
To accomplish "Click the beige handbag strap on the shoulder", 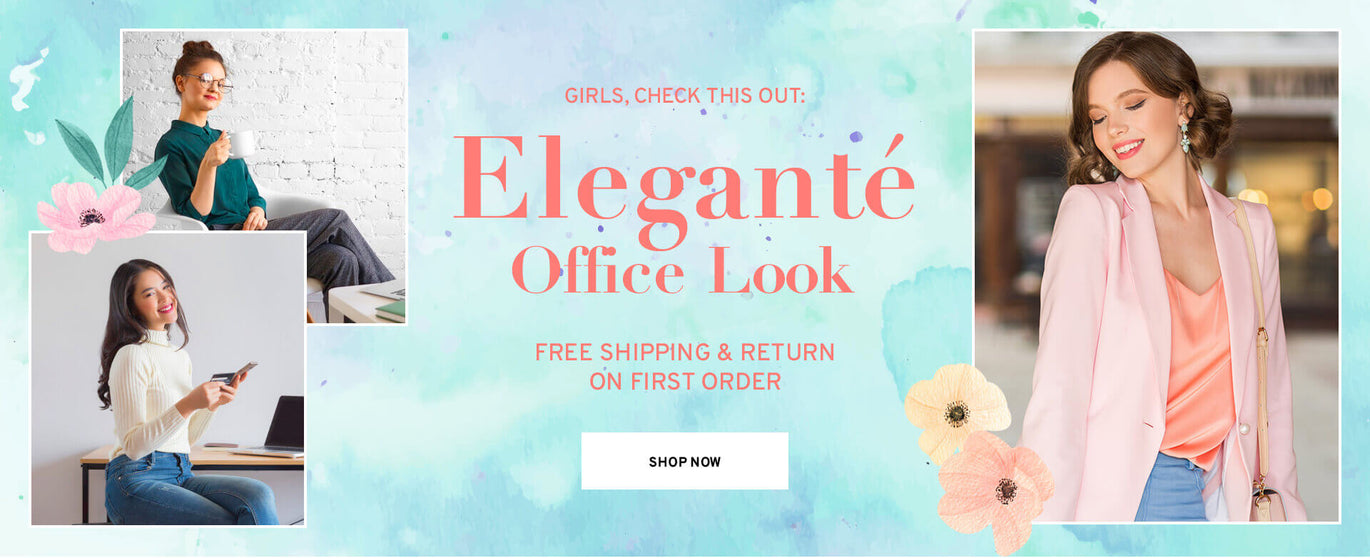I will pyautogui.click(x=1252, y=340).
